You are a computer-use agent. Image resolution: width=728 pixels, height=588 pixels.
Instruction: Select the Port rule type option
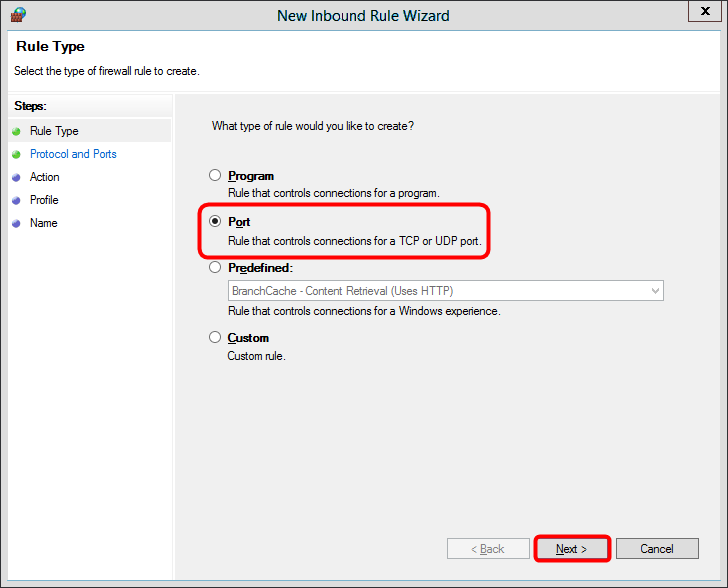point(215,222)
